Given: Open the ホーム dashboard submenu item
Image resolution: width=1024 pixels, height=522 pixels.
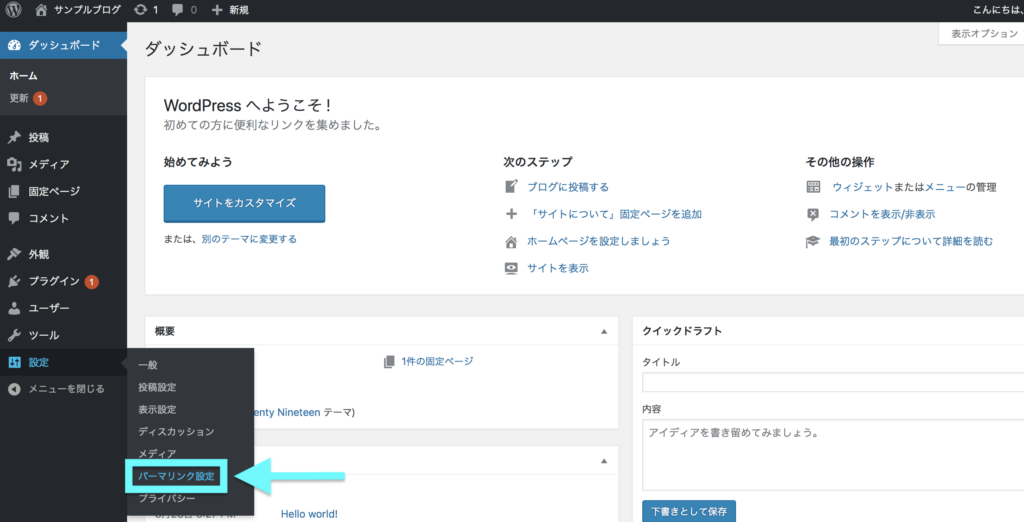Looking at the screenshot, I should pos(23,76).
